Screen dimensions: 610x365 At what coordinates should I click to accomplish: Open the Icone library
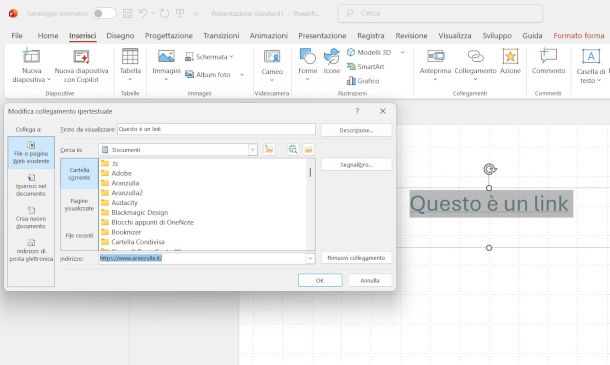[332, 61]
